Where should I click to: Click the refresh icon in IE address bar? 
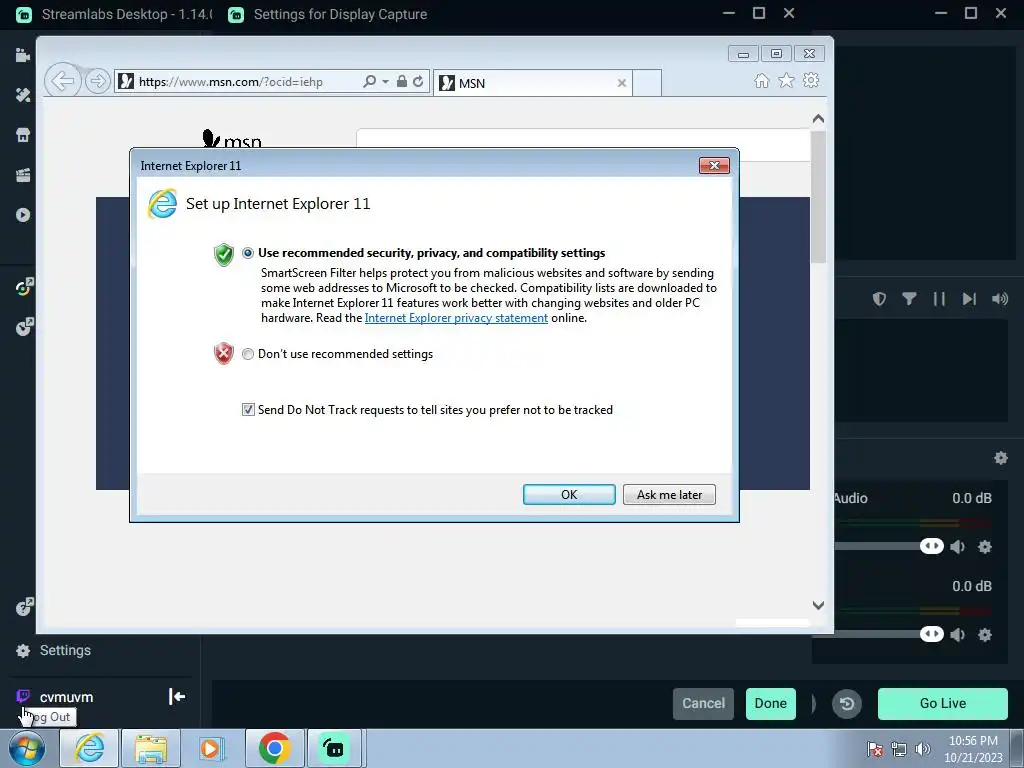pos(418,82)
